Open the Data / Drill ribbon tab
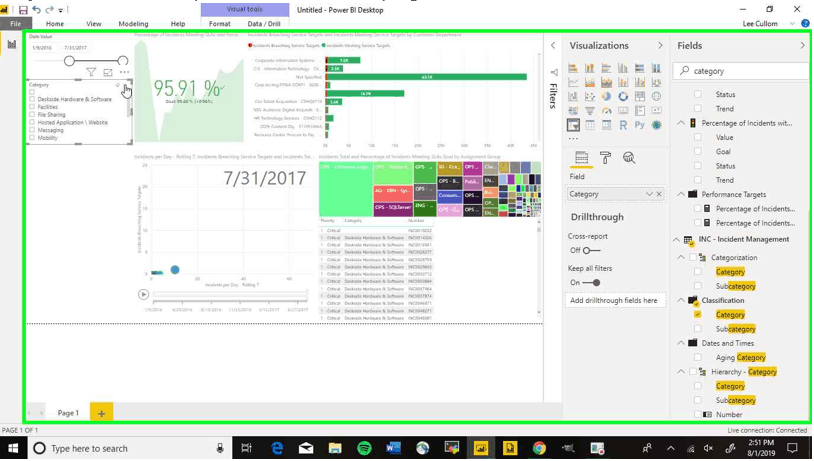Image resolution: width=814 pixels, height=461 pixels. (264, 23)
